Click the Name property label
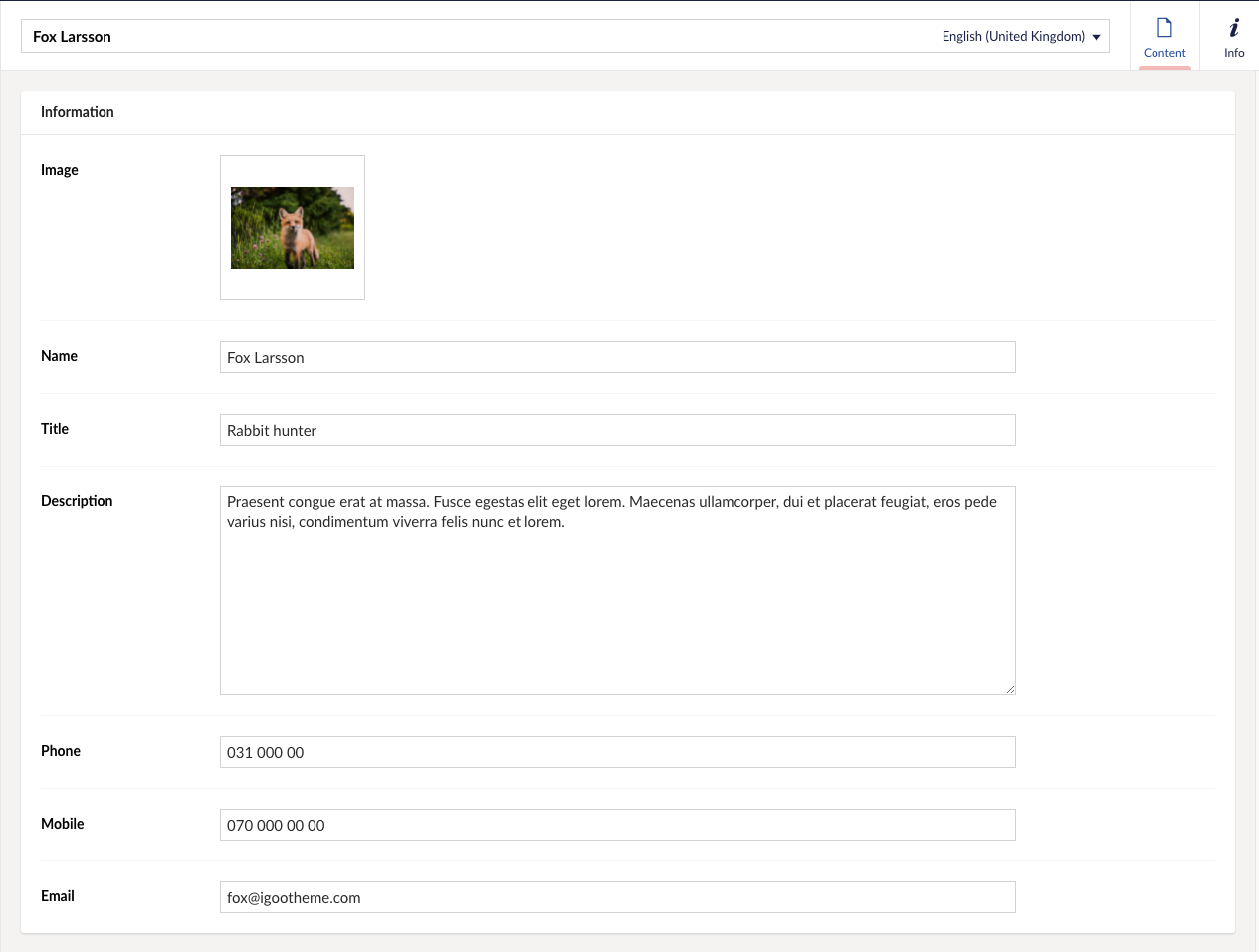The height and width of the screenshot is (952, 1259). point(59,356)
